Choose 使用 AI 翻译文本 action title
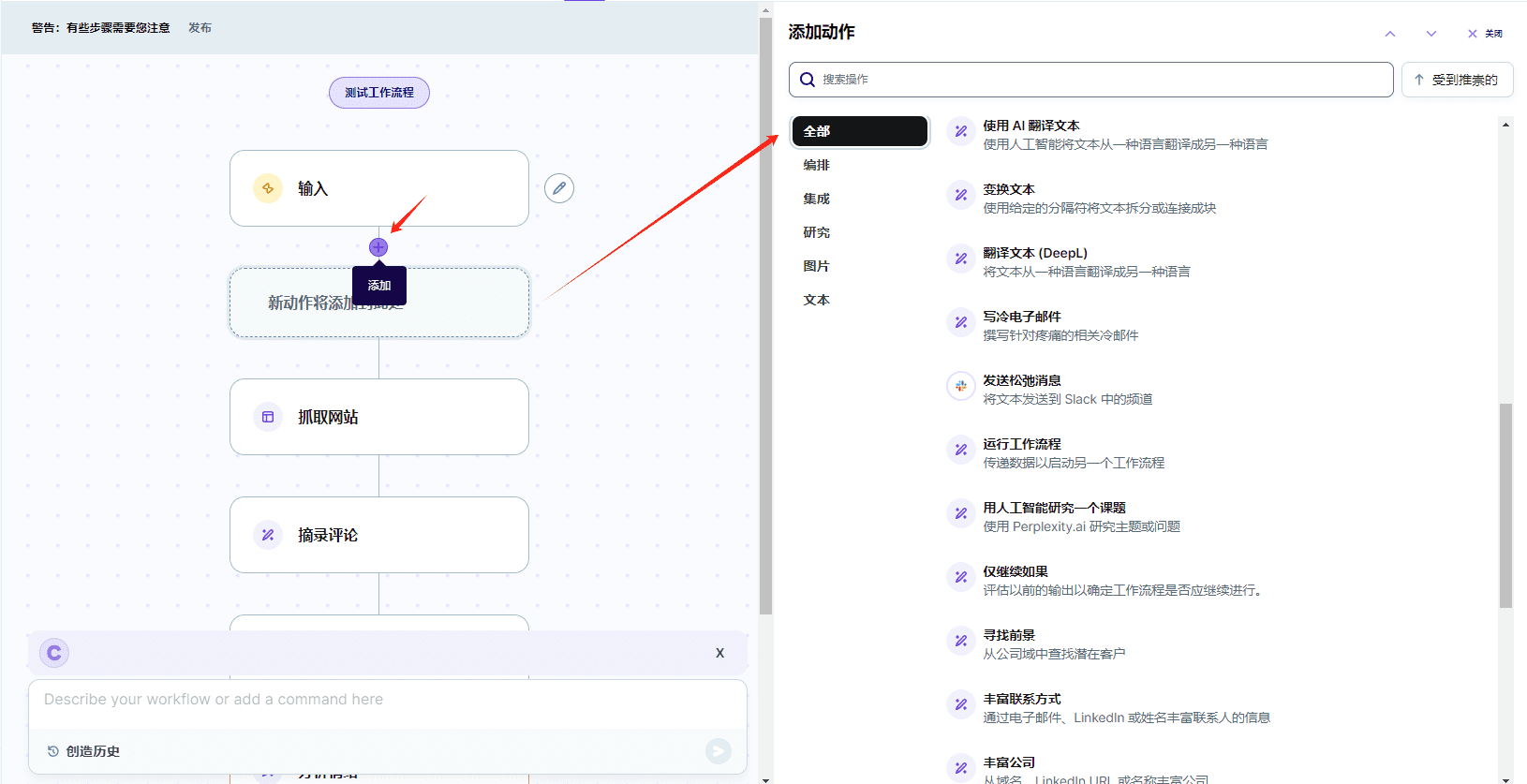 [1031, 126]
